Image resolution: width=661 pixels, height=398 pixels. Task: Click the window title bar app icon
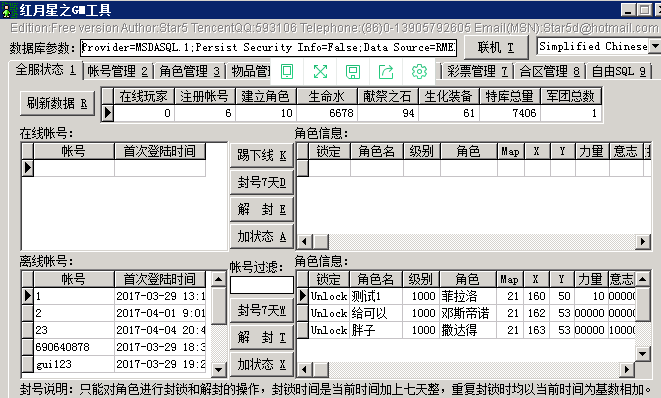[x=8, y=9]
